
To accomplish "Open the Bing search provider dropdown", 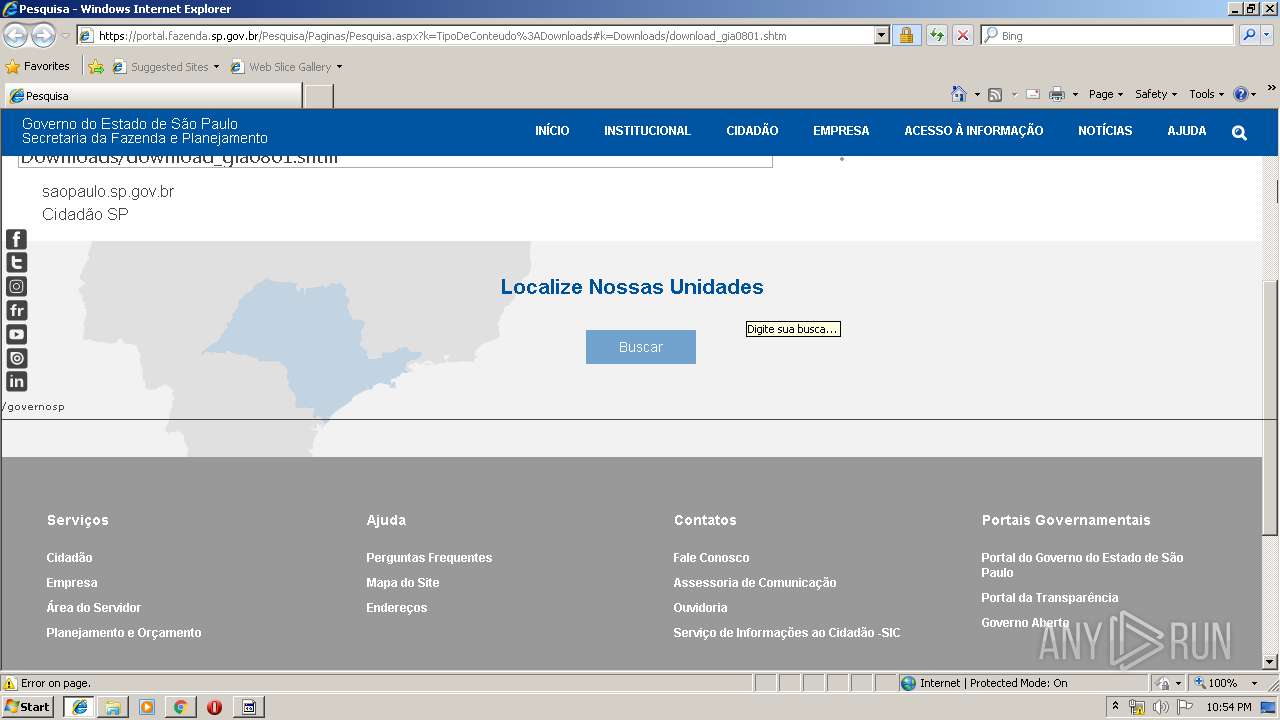I will pyautogui.click(x=1268, y=35).
